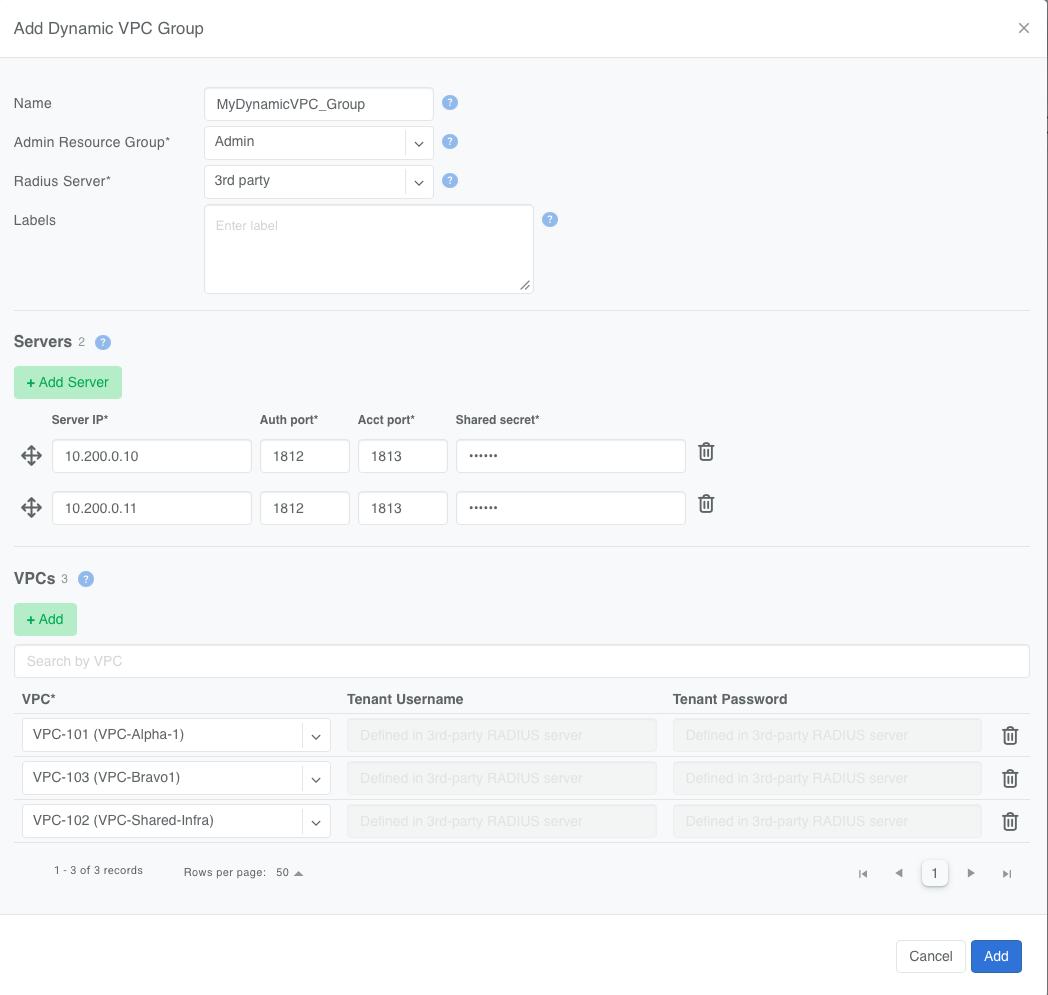This screenshot has height=995, width=1048.
Task: Edit Server IP 10.200.0.10 field
Action: [152, 456]
